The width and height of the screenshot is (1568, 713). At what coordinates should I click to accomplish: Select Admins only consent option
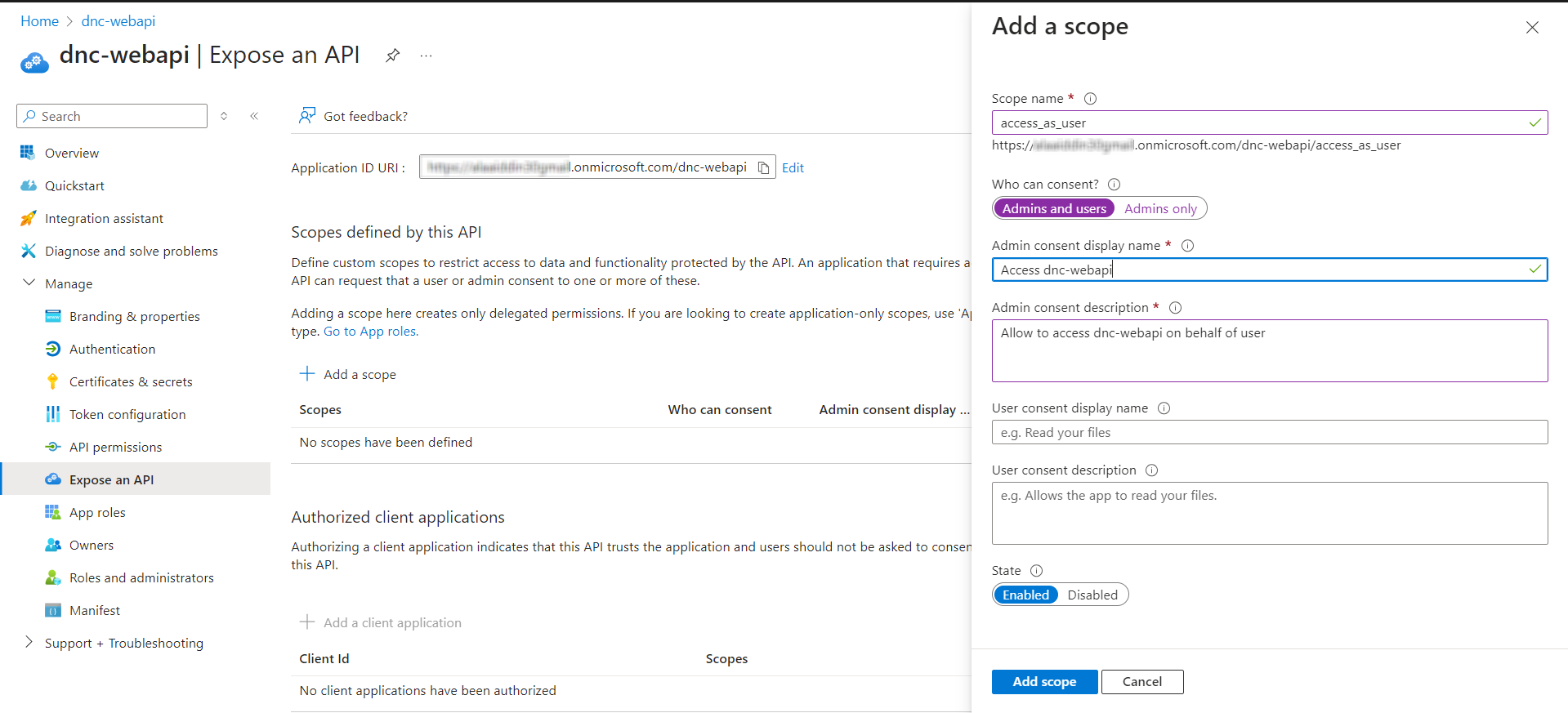coord(1160,208)
